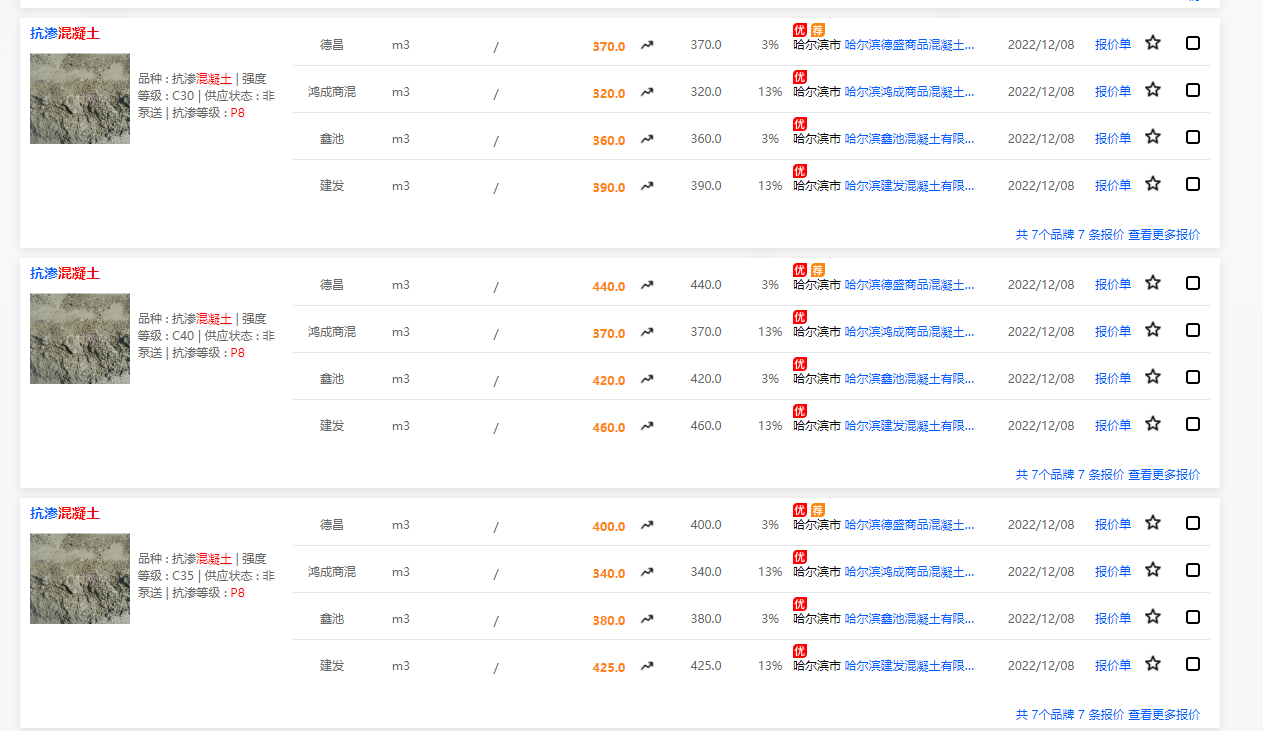1263x731 pixels.
Task: Expand more quotes under C40 product
Action: point(1164,475)
